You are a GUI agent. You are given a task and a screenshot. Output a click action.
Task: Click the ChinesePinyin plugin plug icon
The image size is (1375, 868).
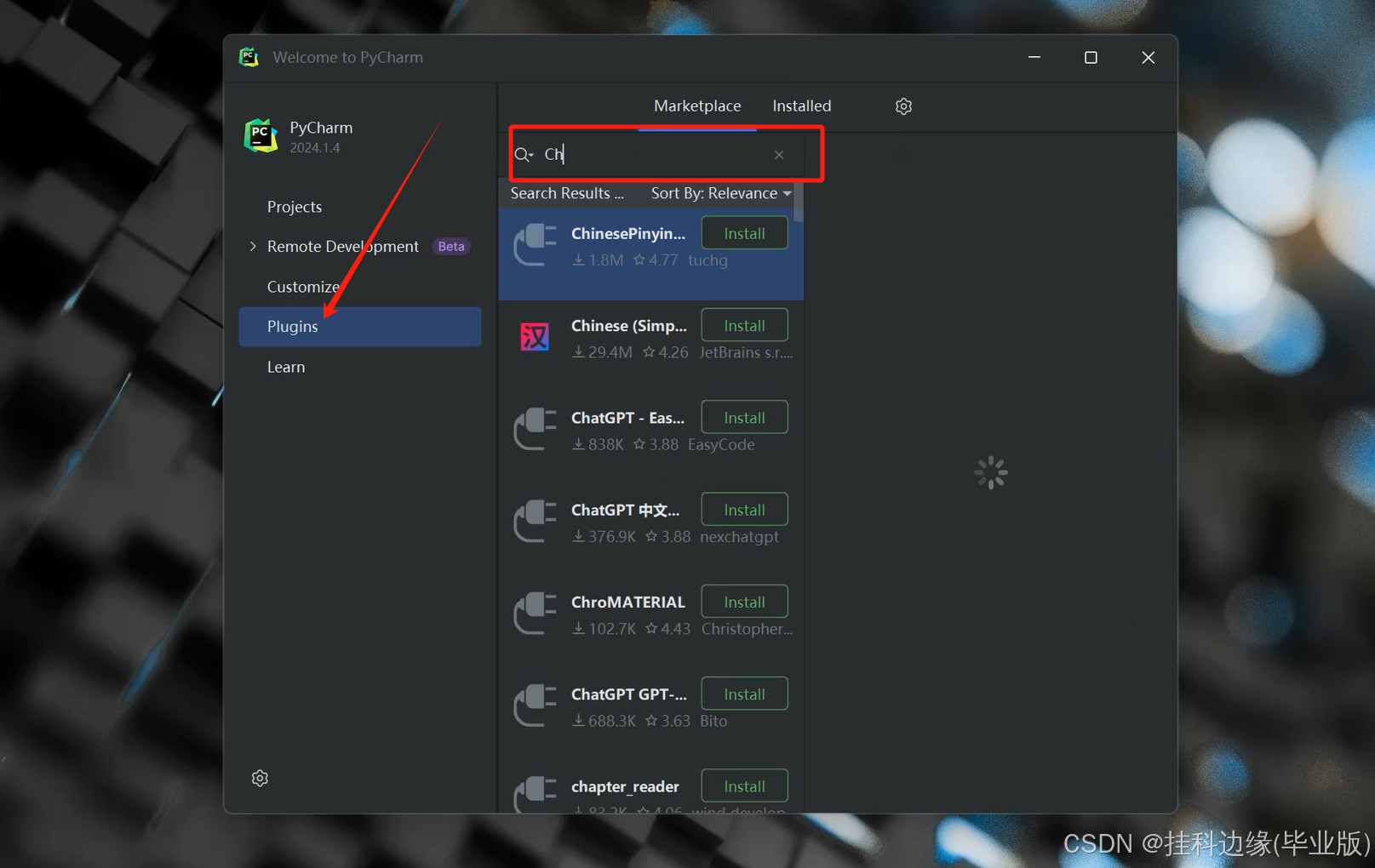[x=535, y=245]
